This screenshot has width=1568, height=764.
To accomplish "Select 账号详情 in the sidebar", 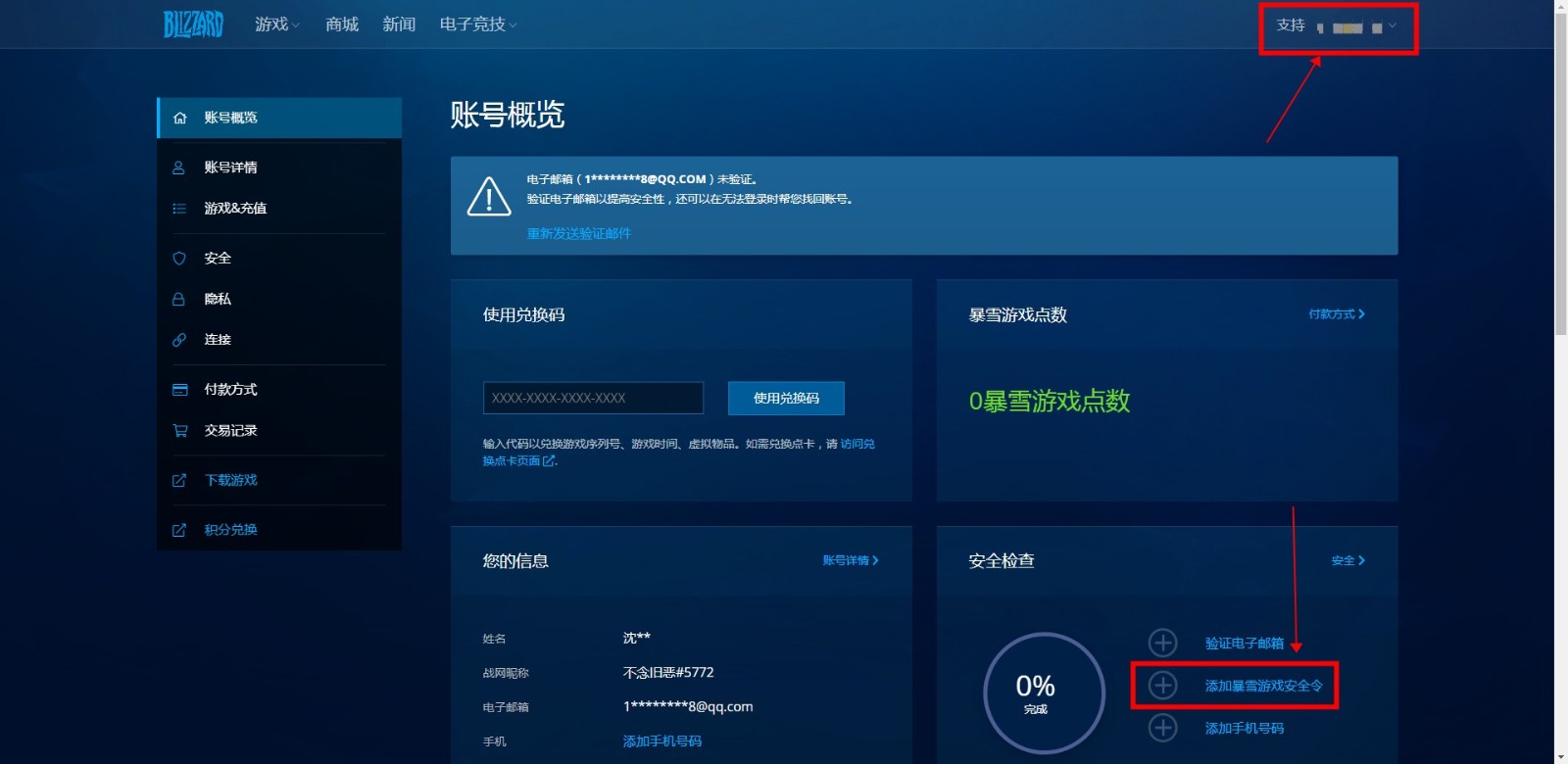I will pyautogui.click(x=279, y=167).
